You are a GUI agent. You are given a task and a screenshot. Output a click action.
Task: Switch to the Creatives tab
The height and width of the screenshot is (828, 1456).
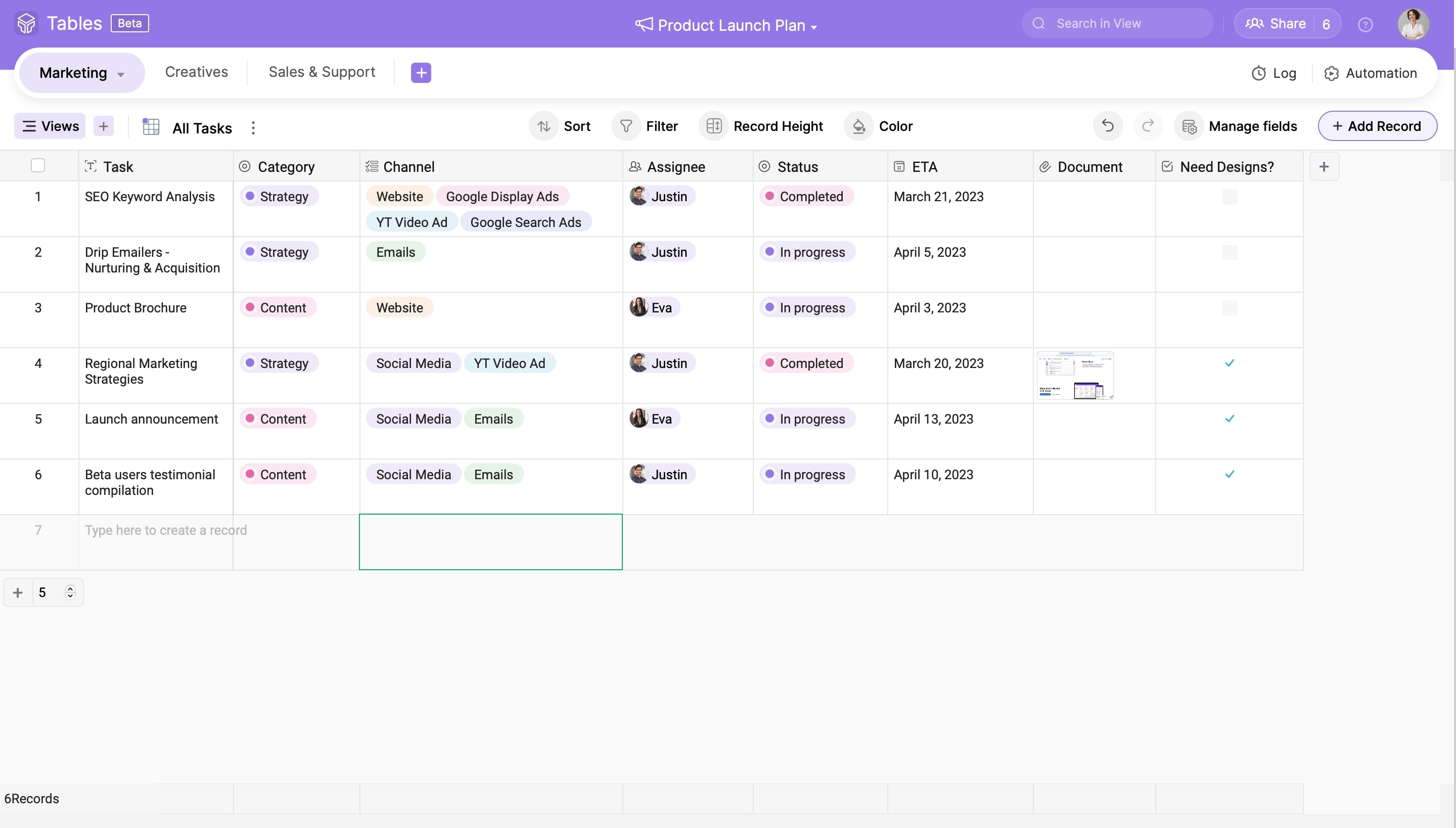click(196, 72)
